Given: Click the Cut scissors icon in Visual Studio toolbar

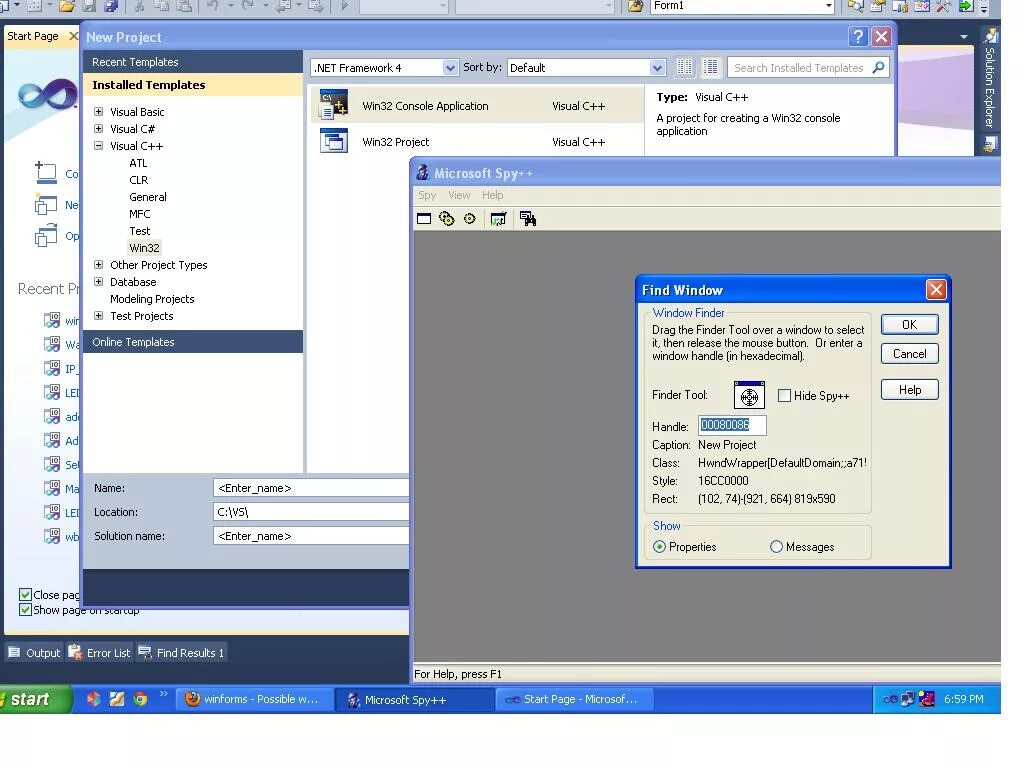Looking at the screenshot, I should coord(139,6).
